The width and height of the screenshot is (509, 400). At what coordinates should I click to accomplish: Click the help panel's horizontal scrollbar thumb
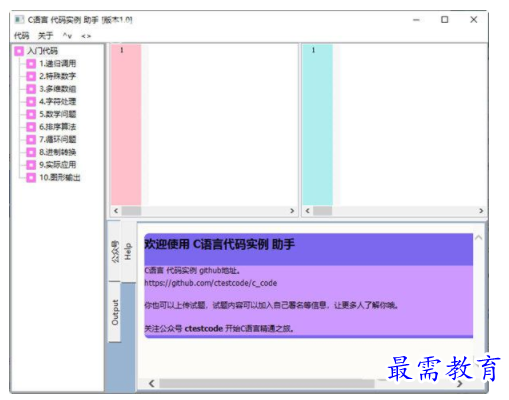click(267, 383)
